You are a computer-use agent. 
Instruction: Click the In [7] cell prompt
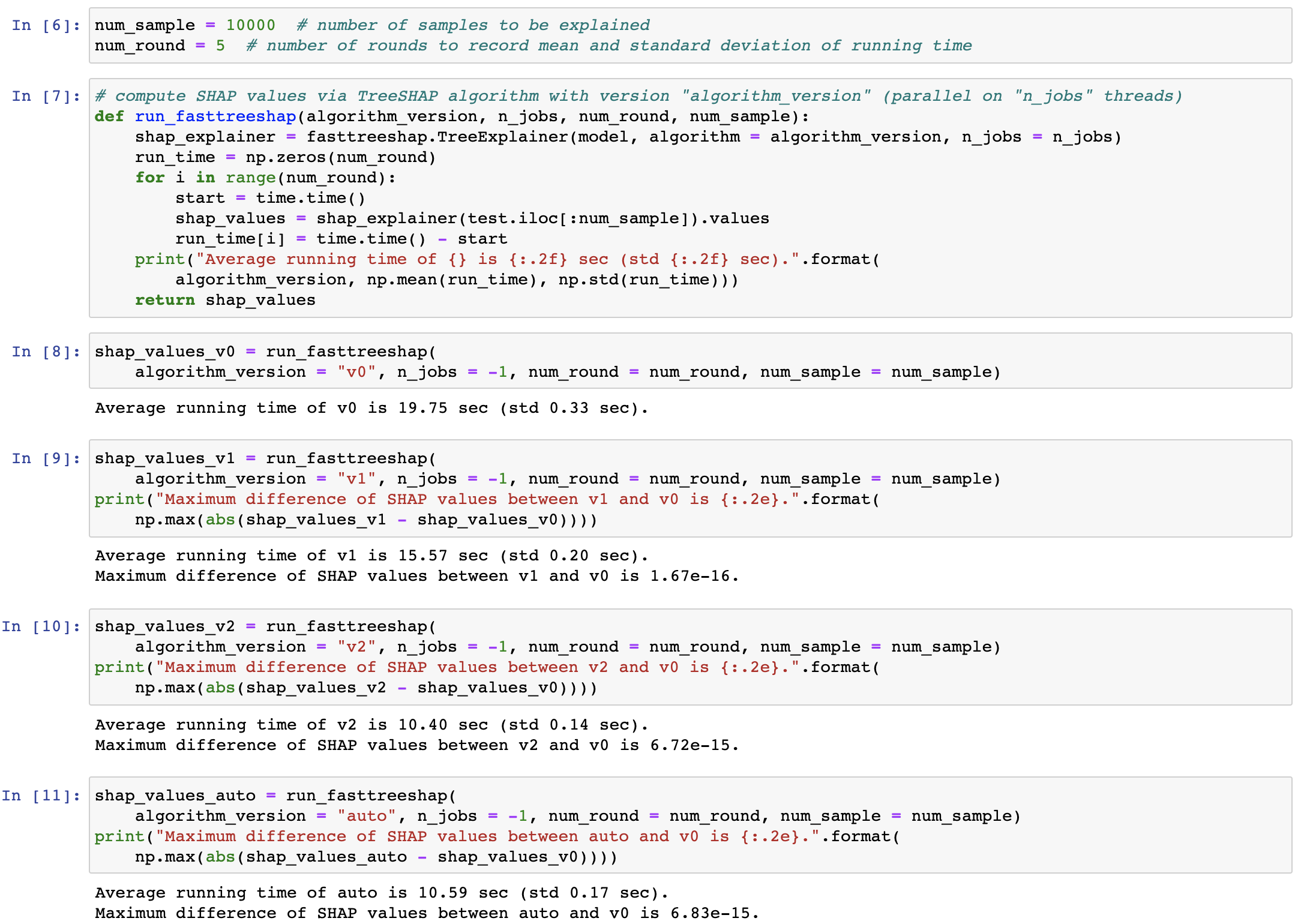tap(46, 96)
